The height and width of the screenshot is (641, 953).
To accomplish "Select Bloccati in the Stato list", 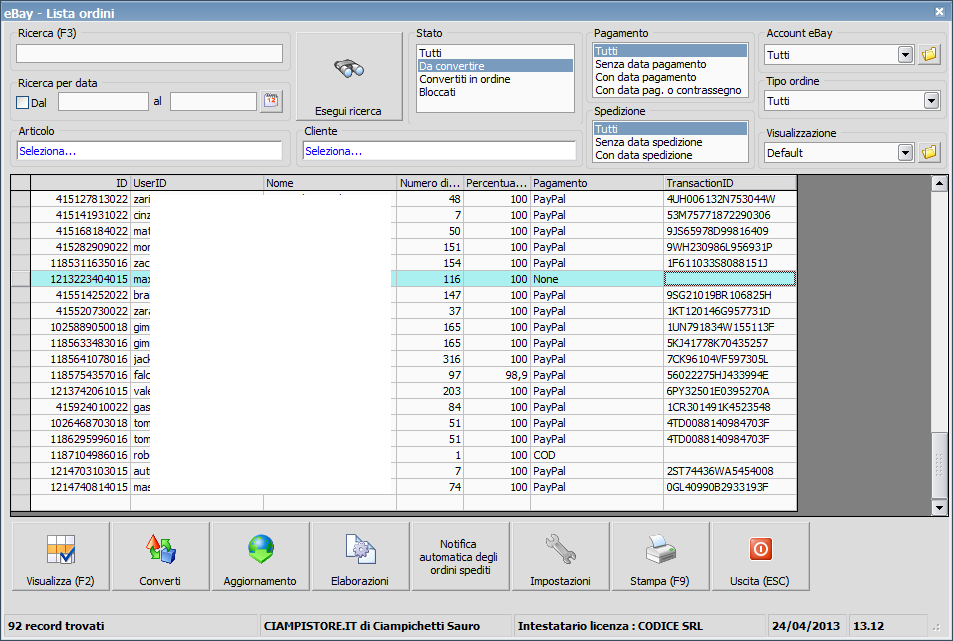I will 495,92.
